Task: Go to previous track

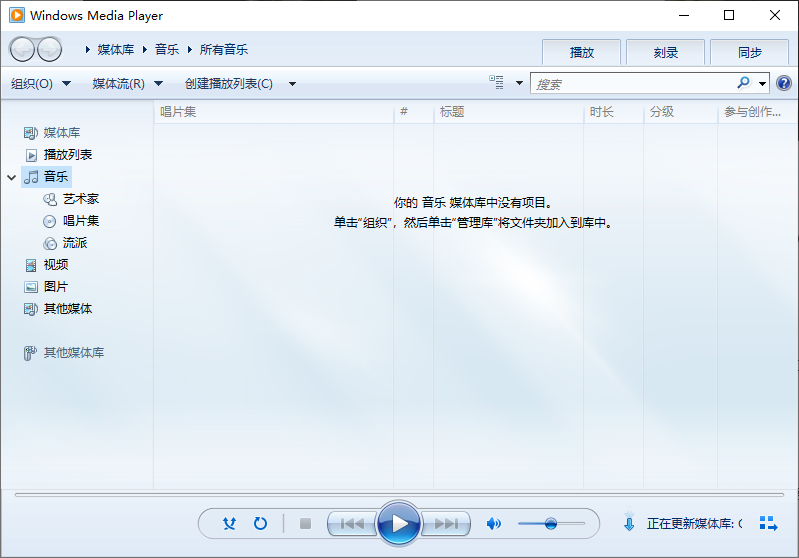Action: (352, 523)
